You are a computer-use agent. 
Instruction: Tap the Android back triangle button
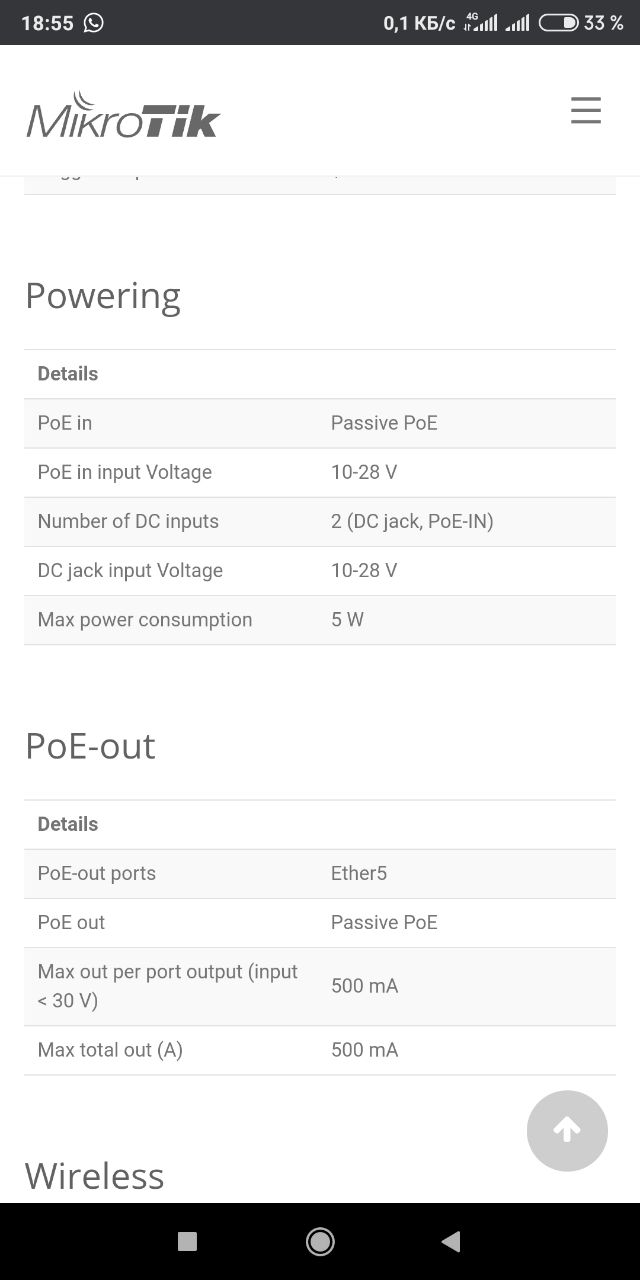point(451,1241)
